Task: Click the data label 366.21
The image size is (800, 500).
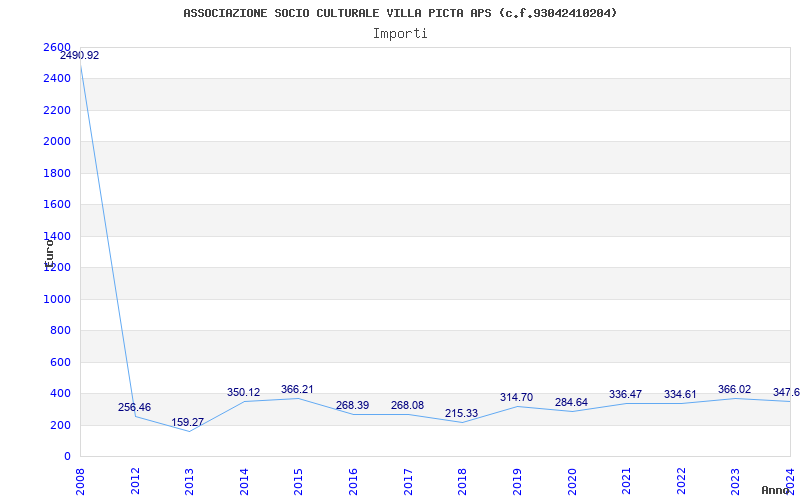Action: 297,390
